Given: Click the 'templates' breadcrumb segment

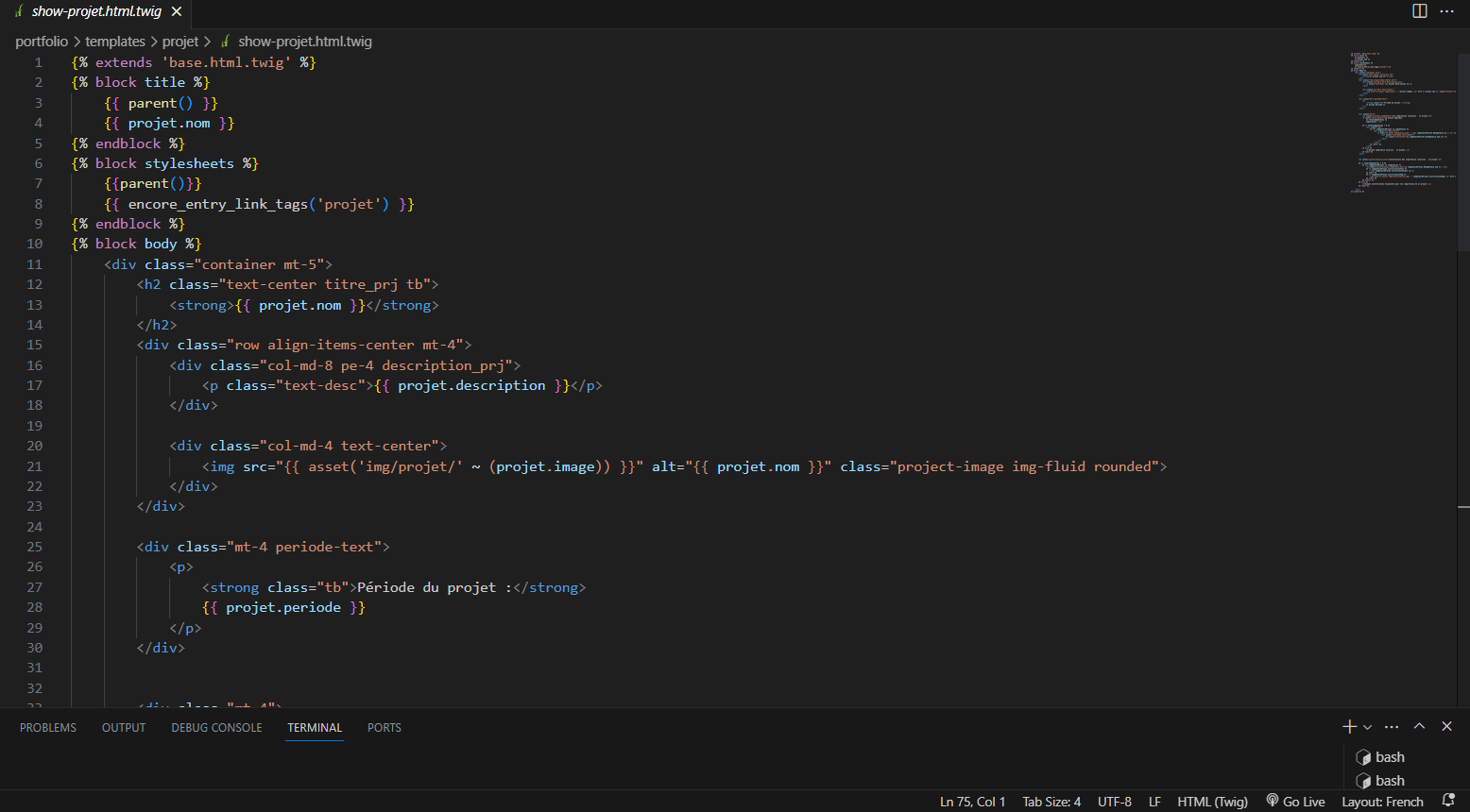Looking at the screenshot, I should point(115,42).
